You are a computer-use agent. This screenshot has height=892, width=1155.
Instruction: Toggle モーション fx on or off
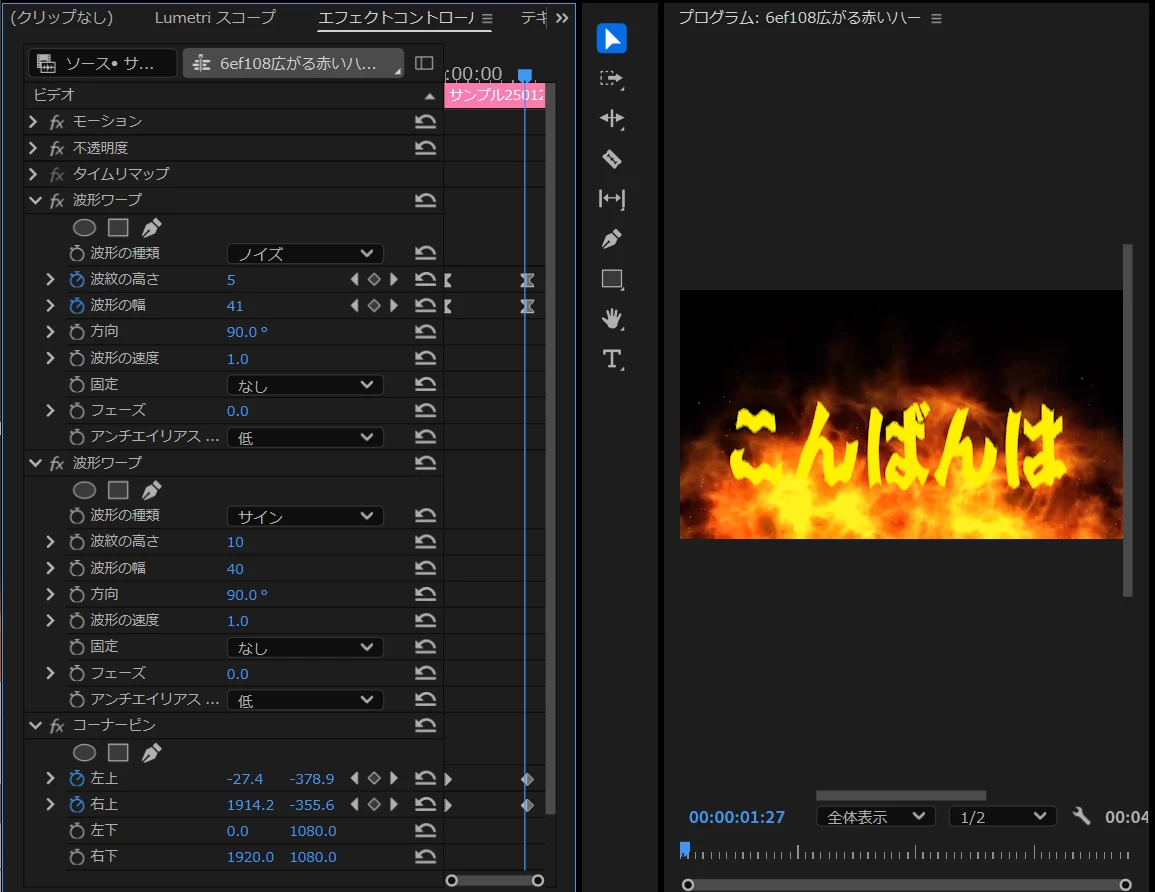pos(57,122)
